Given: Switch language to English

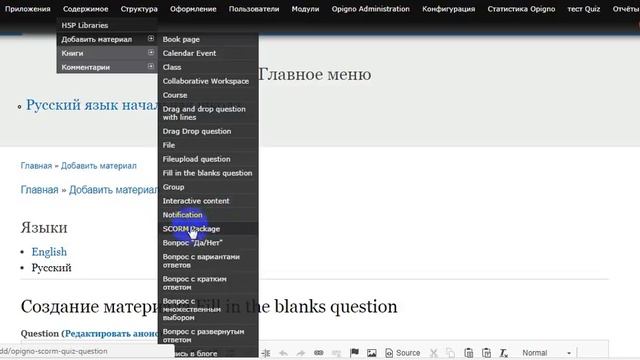Looking at the screenshot, I should 49,252.
